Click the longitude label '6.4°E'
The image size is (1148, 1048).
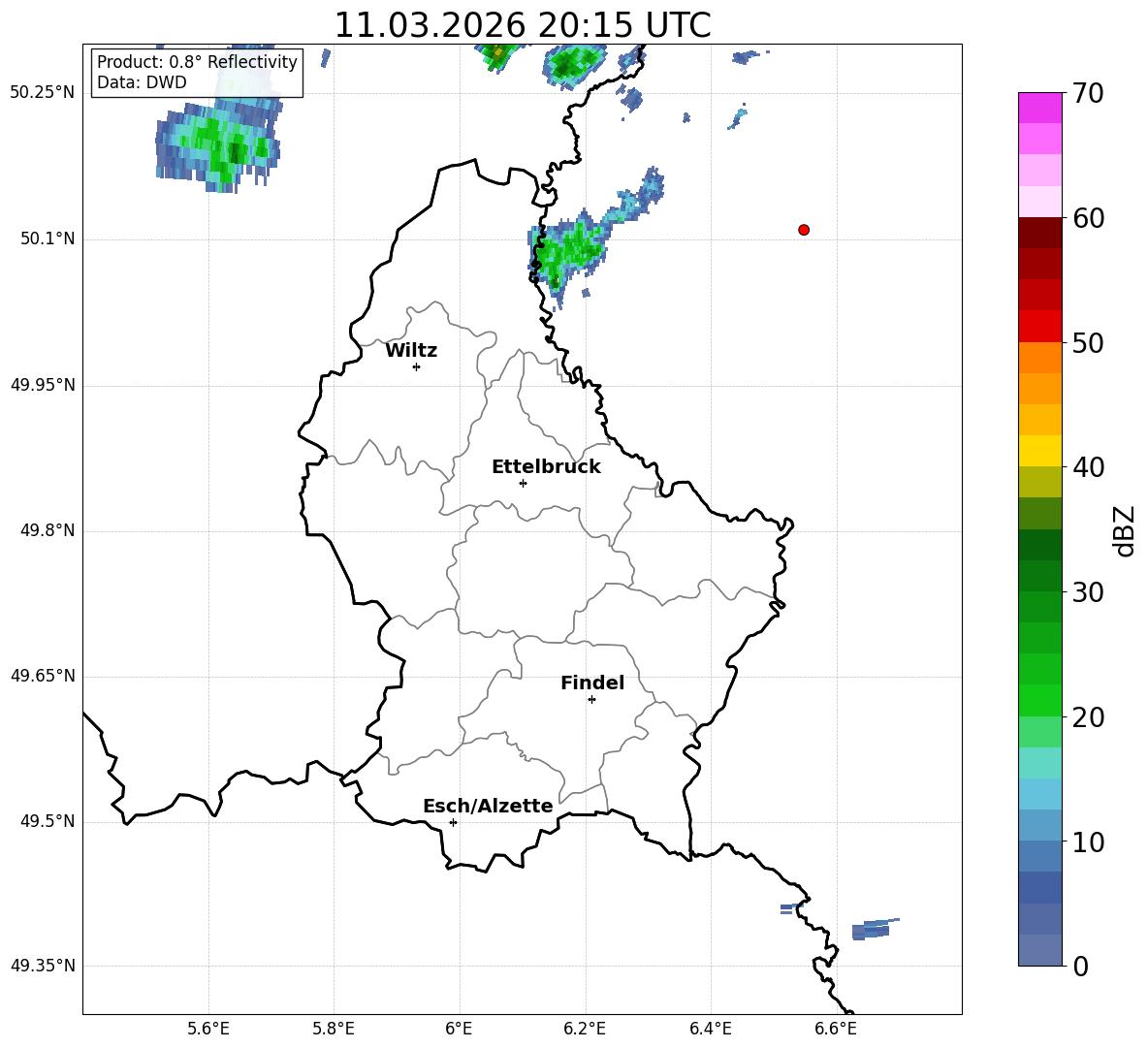click(x=710, y=1029)
